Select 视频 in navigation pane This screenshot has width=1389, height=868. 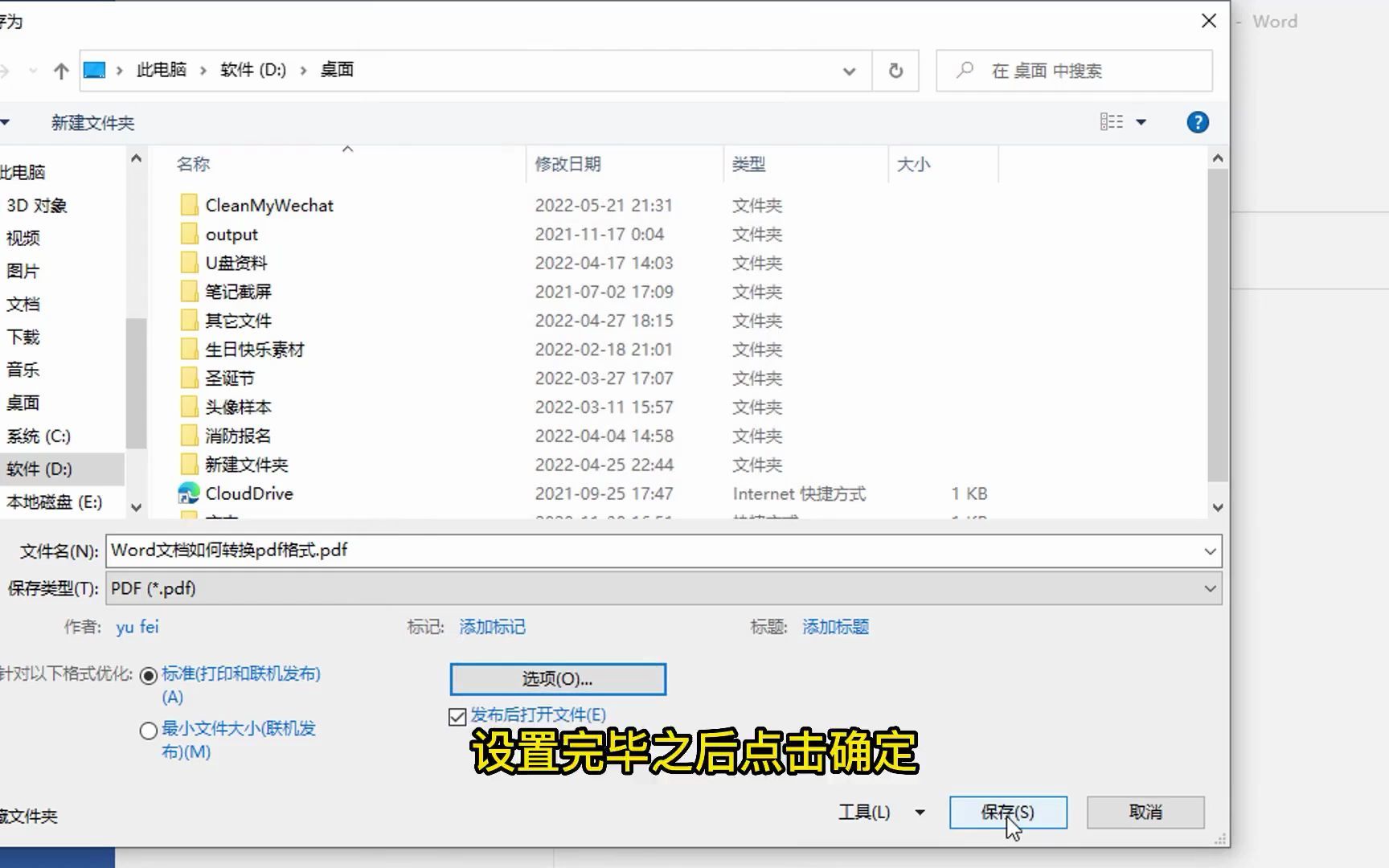click(23, 238)
